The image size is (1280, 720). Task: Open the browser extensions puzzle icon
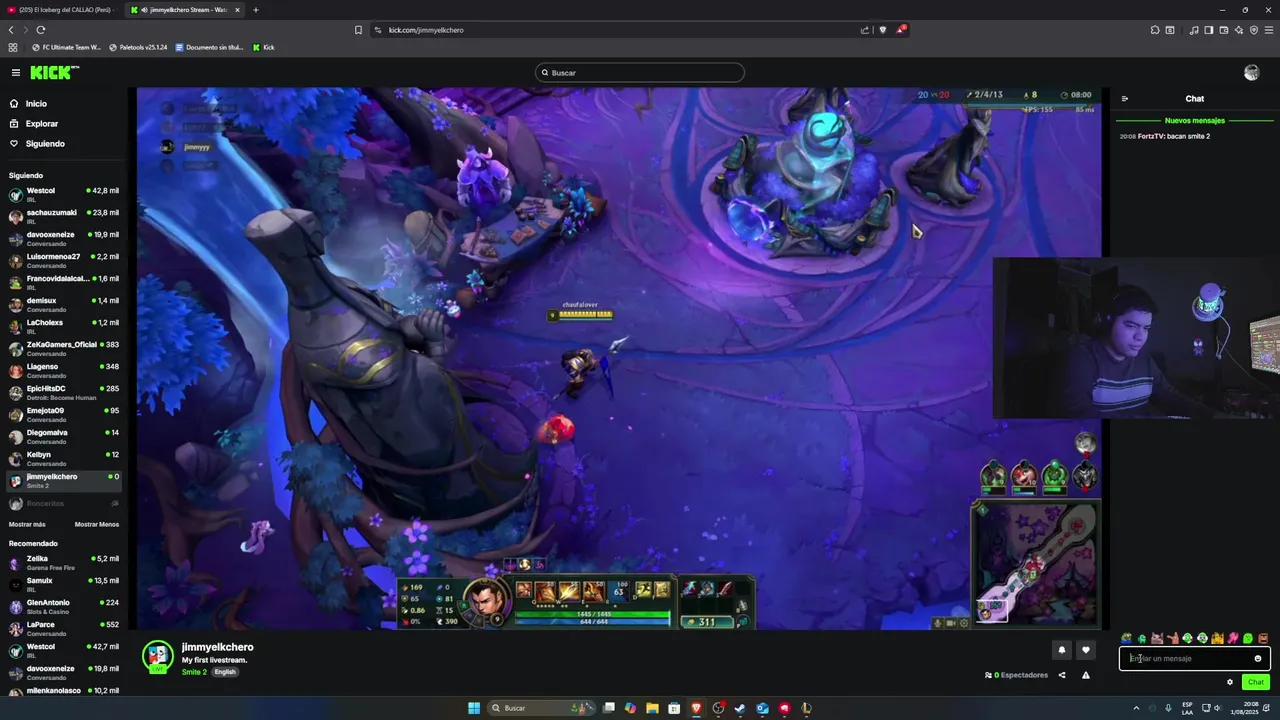click(x=1155, y=30)
